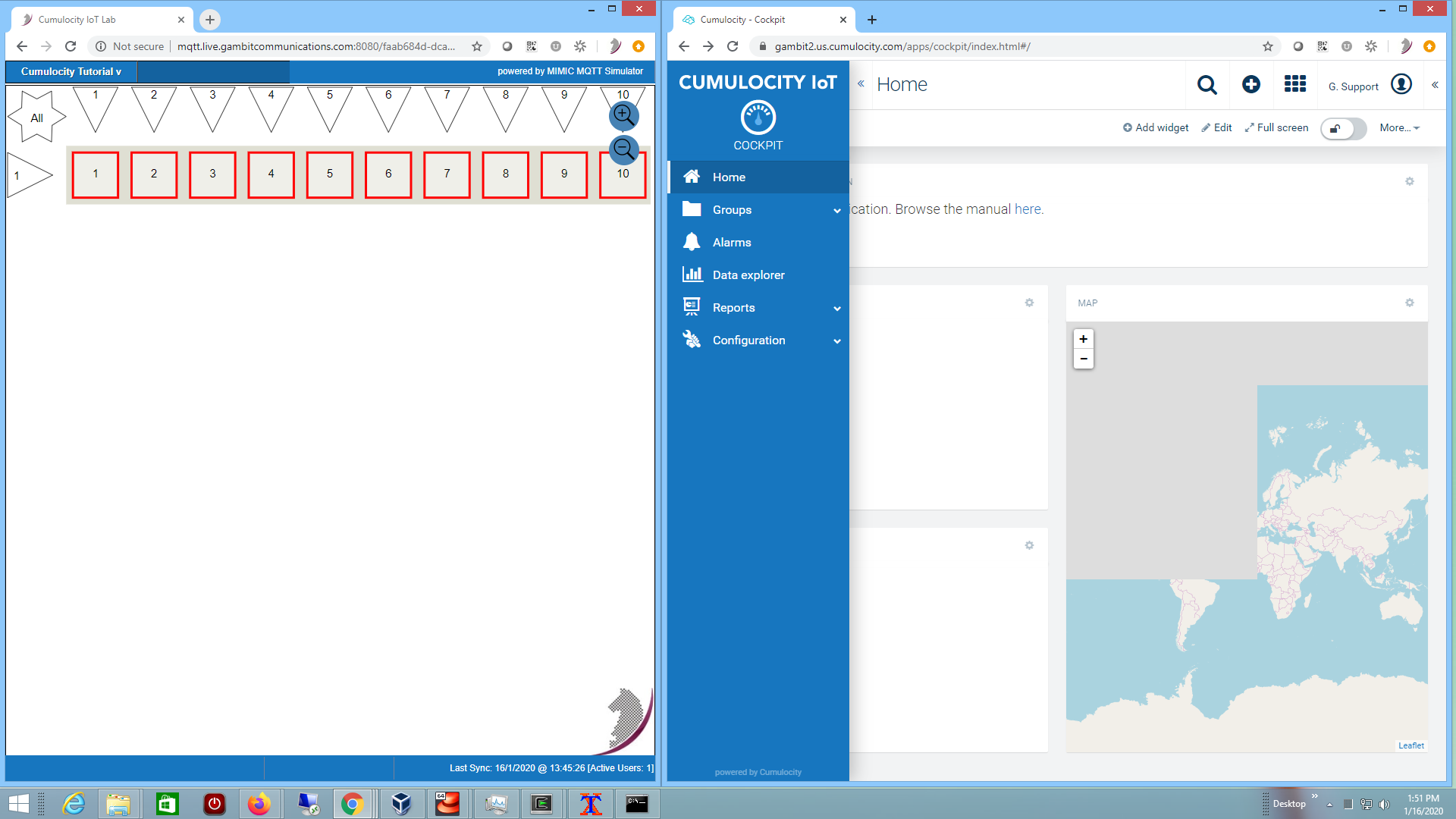Click the zoom in magnifier in MIMIC simulator
1456x819 pixels.
624,116
